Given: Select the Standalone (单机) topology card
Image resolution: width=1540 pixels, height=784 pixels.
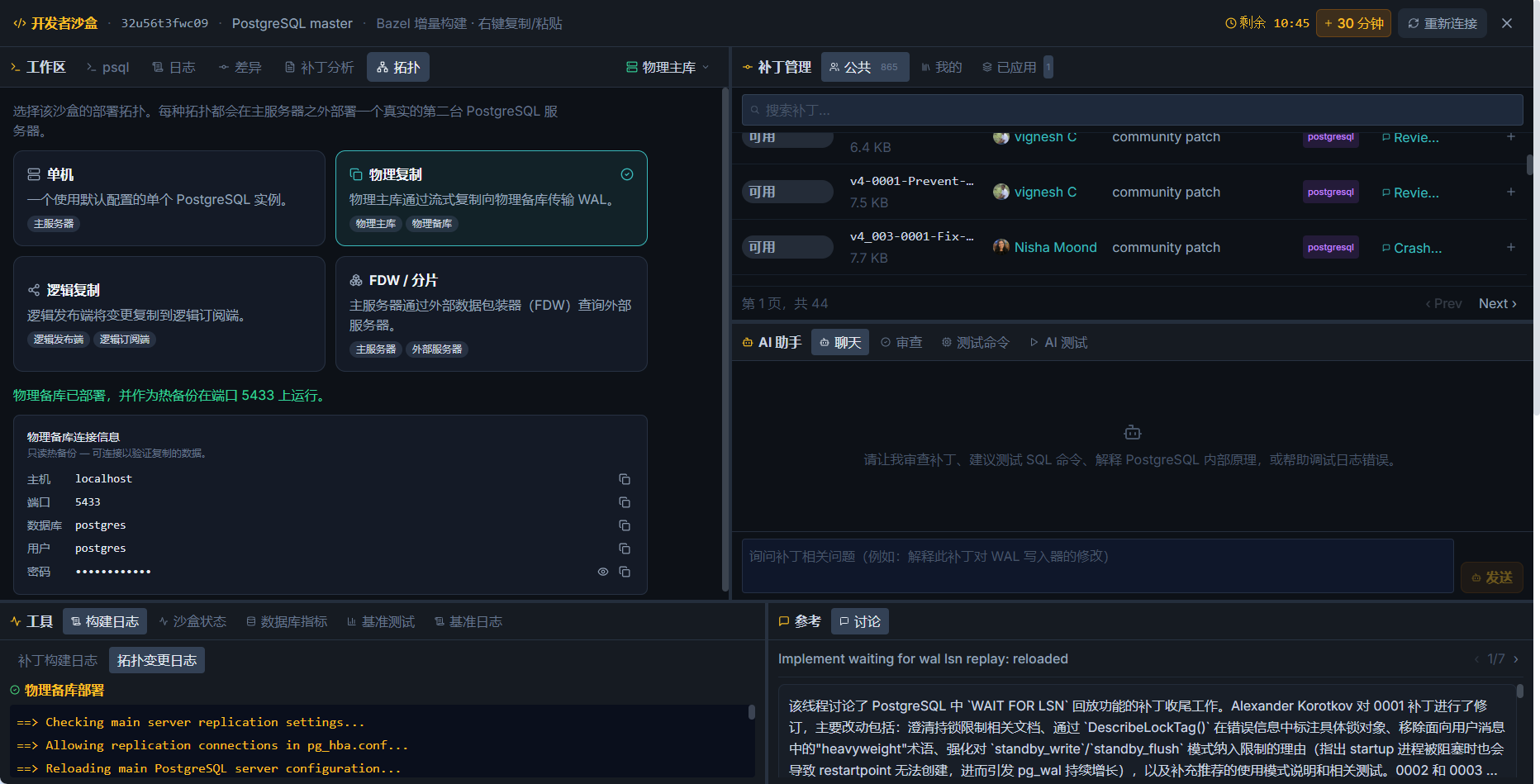Looking at the screenshot, I should click(169, 198).
